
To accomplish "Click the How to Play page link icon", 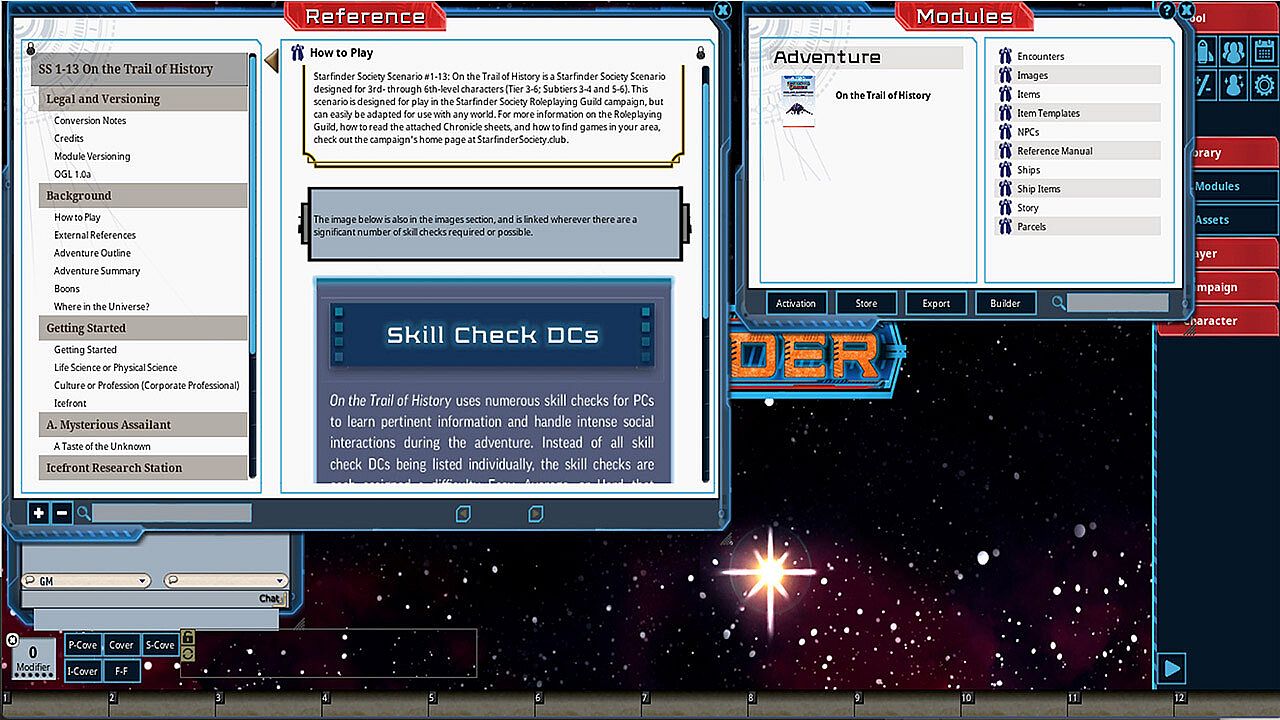I will pyautogui.click(x=297, y=53).
